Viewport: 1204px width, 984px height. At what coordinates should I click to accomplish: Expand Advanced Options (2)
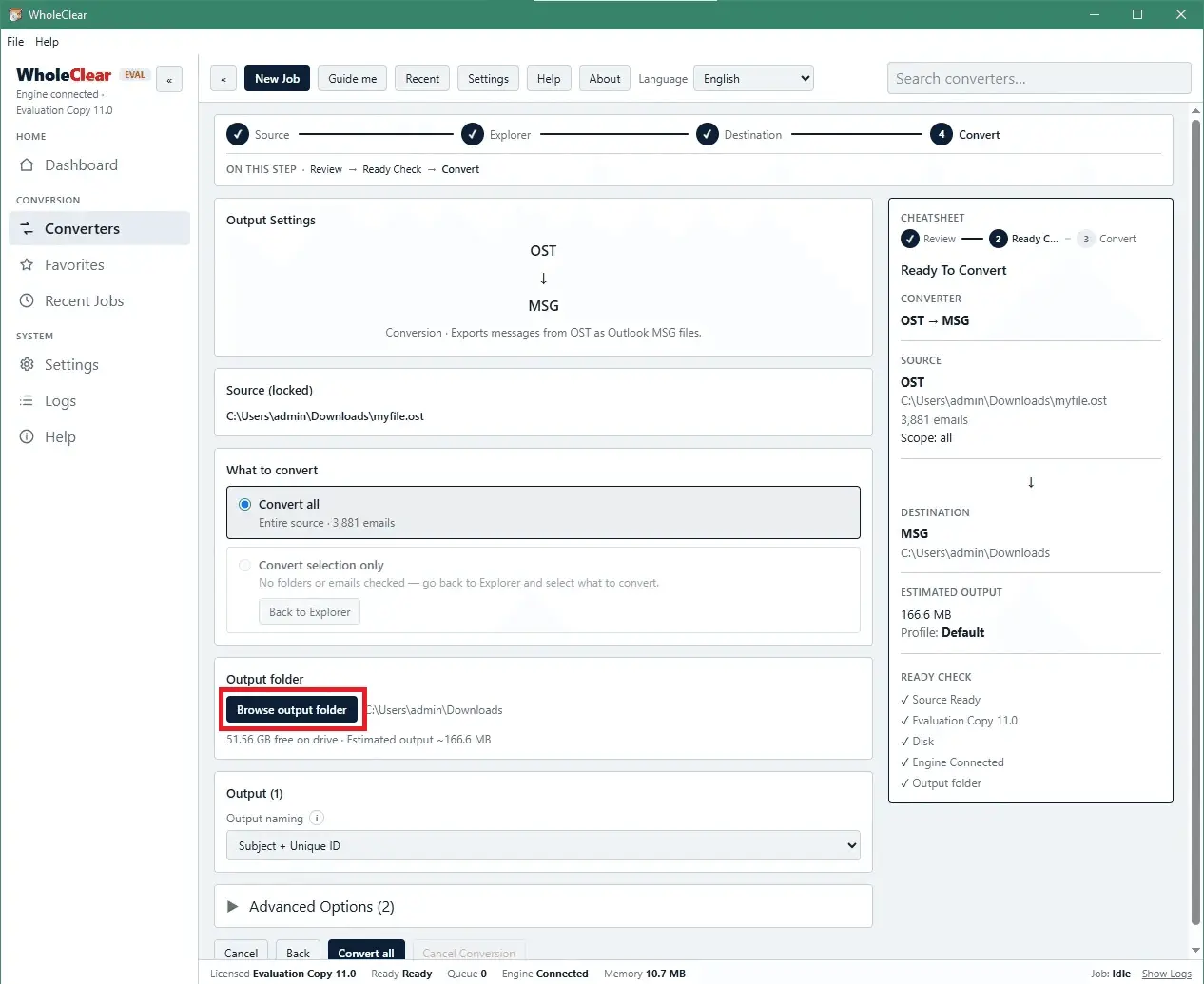pyautogui.click(x=543, y=907)
